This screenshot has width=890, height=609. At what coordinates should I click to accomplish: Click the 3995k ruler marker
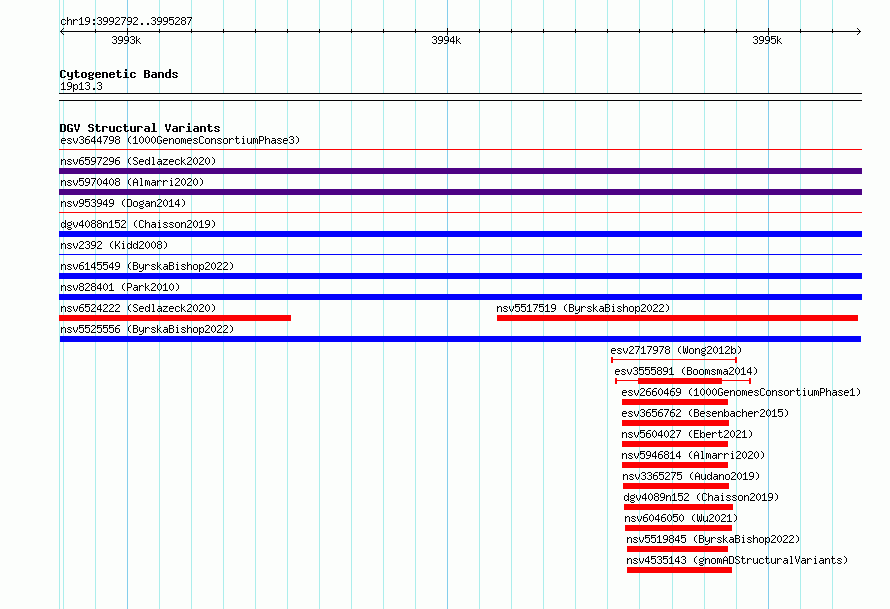click(767, 40)
